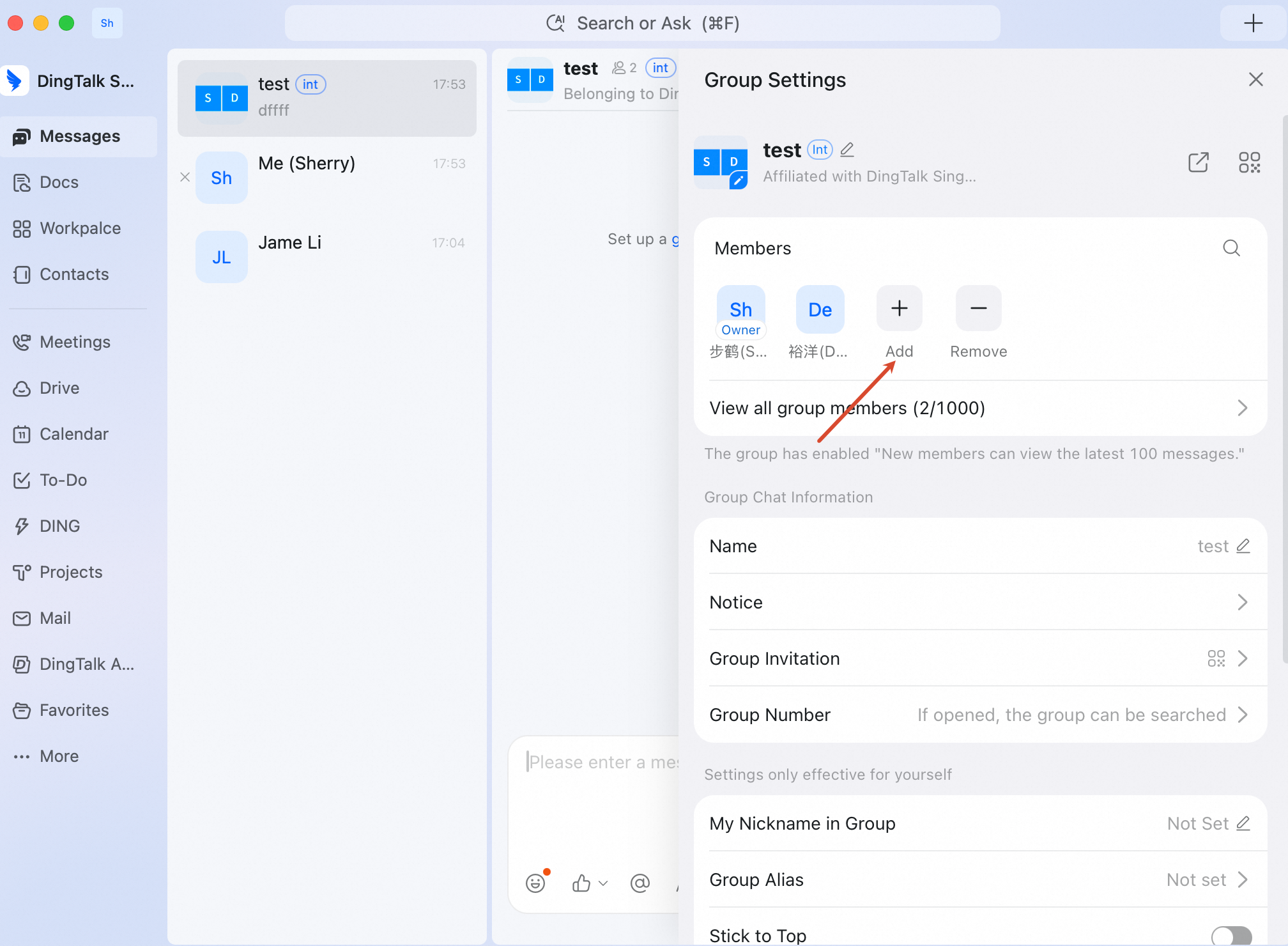Edit group name via pencil beside test title
This screenshot has height=946, width=1288.
tap(847, 150)
